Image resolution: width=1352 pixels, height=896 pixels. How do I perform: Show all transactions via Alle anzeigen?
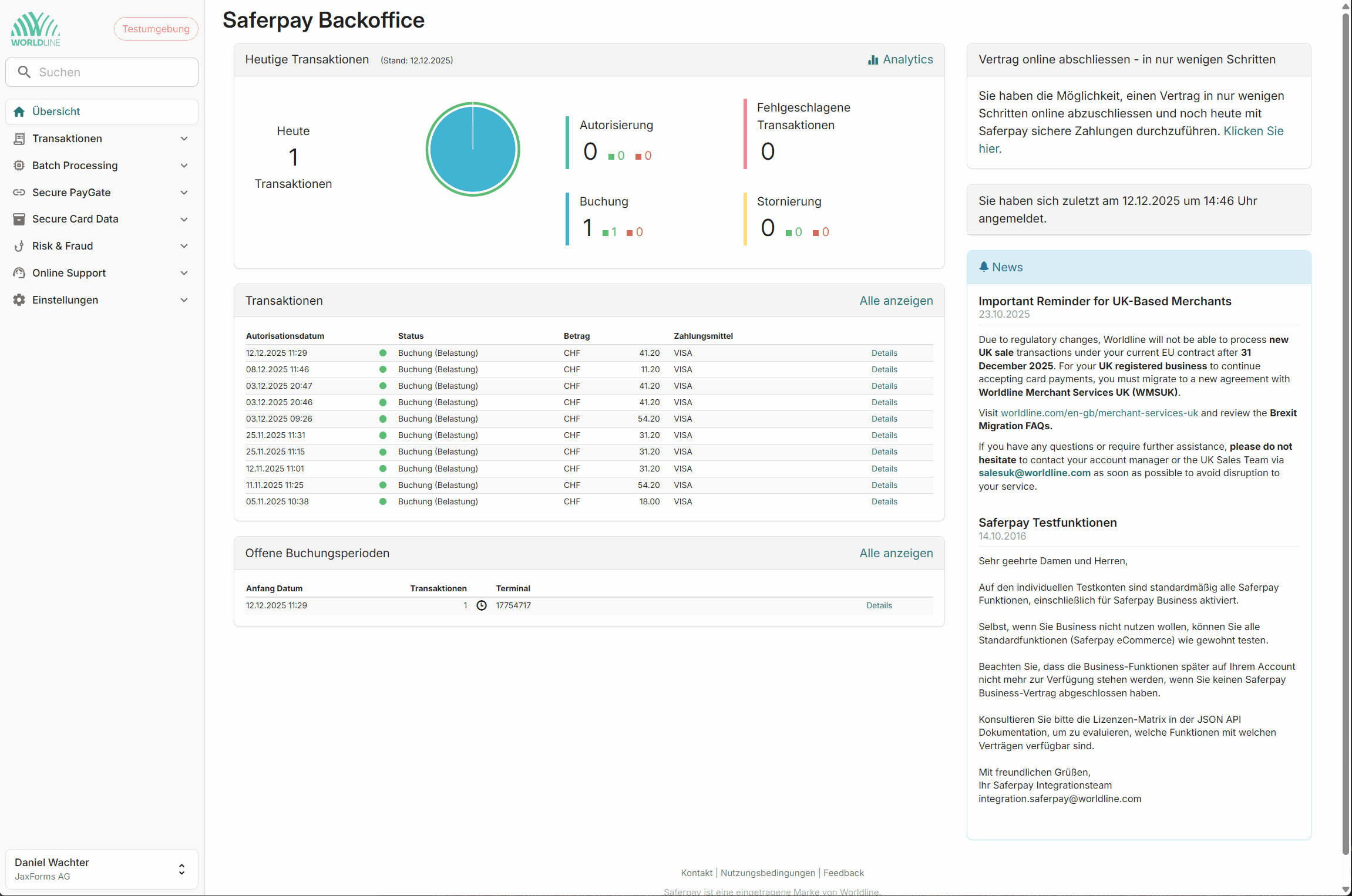click(x=896, y=301)
